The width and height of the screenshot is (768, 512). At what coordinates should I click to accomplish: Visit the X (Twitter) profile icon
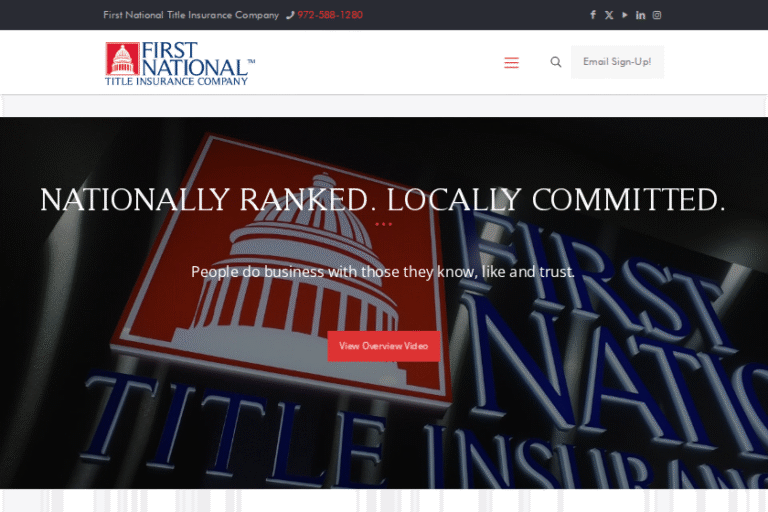coord(609,15)
